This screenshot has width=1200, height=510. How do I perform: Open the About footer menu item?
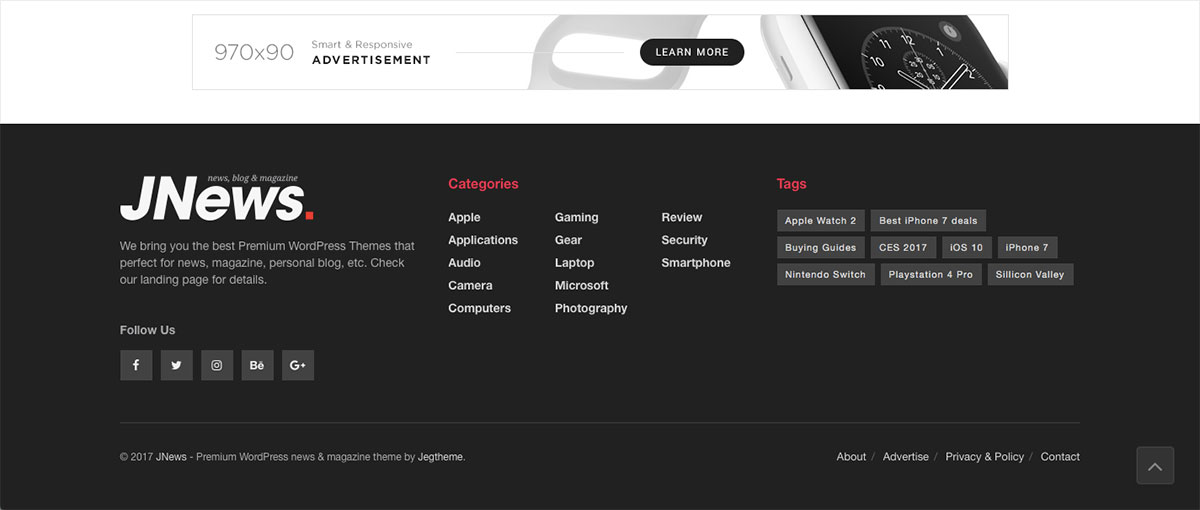(851, 457)
